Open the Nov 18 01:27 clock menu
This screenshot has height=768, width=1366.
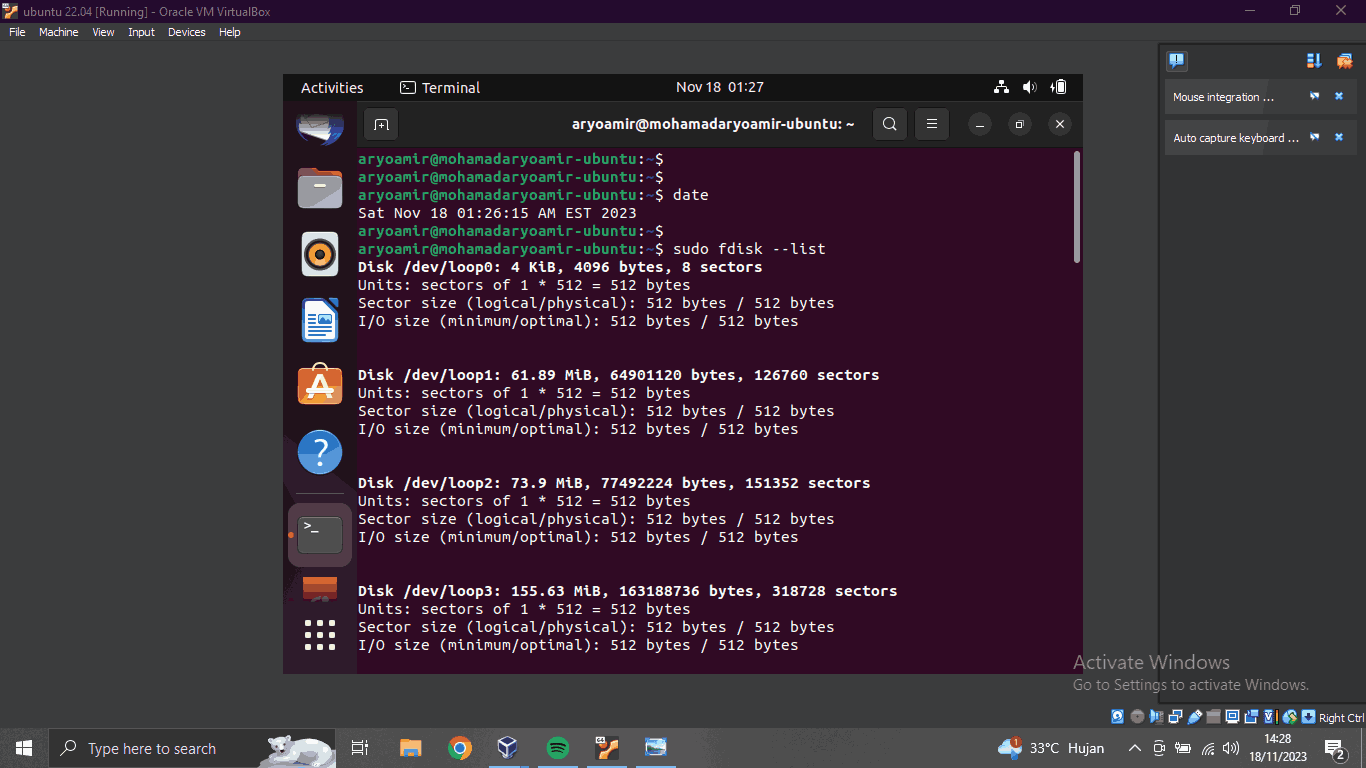tap(720, 88)
